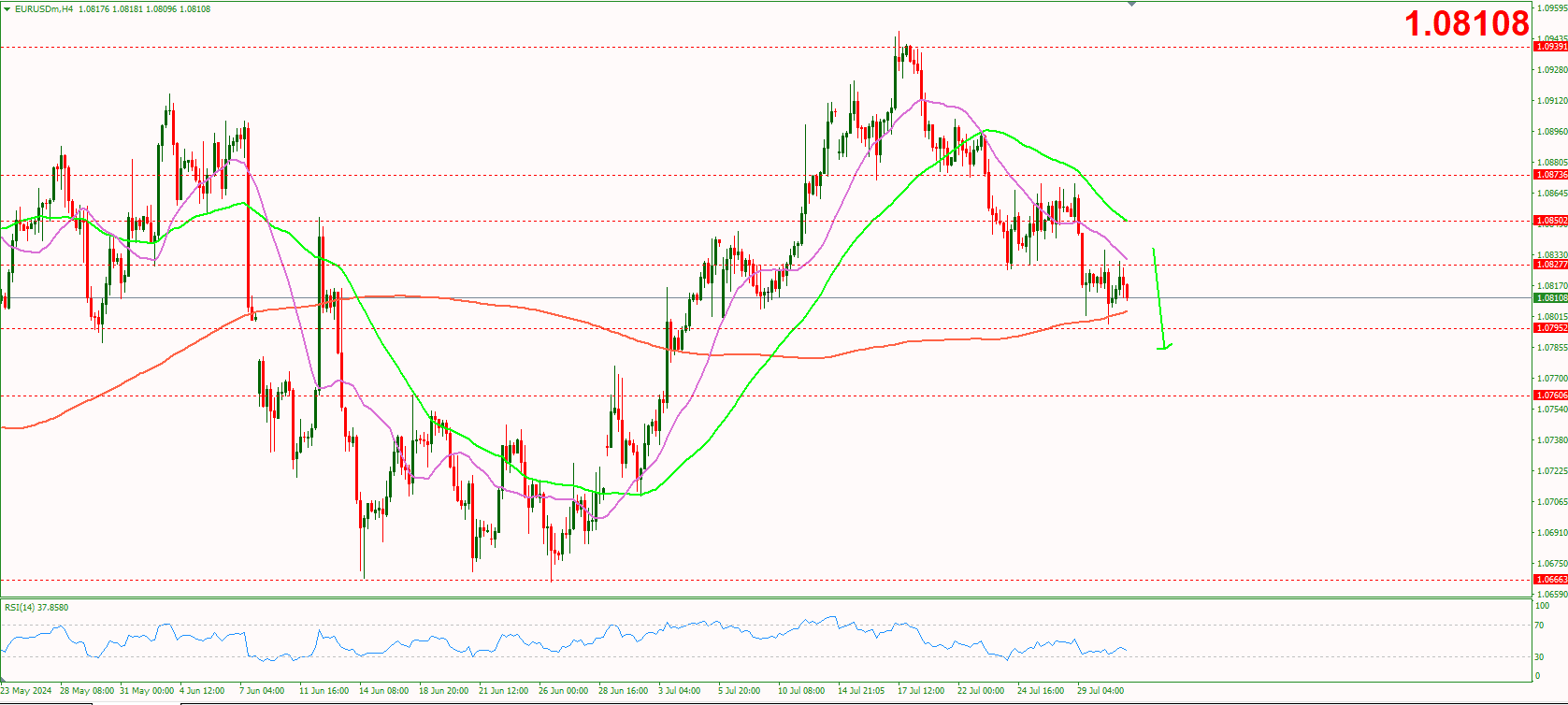
Task: Click the 5 Jul 20:00 time axis label
Action: click(x=739, y=691)
